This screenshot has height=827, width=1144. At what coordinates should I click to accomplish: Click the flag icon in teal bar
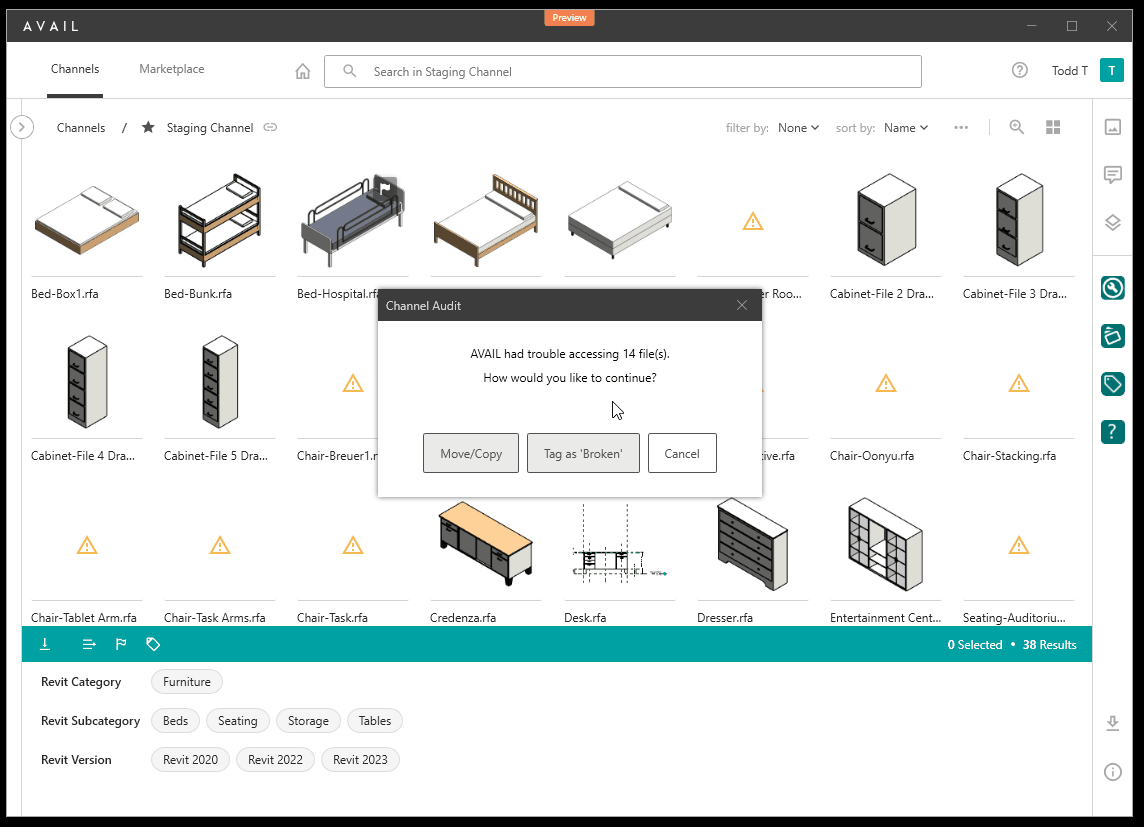(x=121, y=645)
